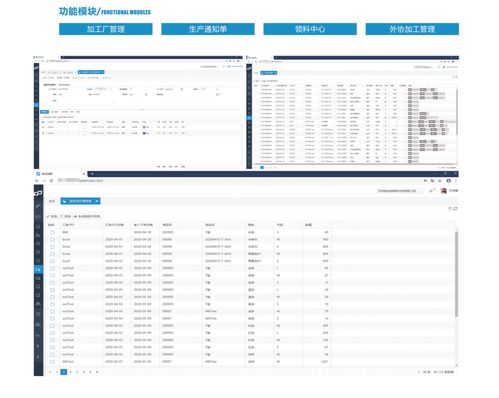This screenshot has height=398, width=499.
Task: Open the highlighted blue sidebar module icon in large window
Action: 38,269
